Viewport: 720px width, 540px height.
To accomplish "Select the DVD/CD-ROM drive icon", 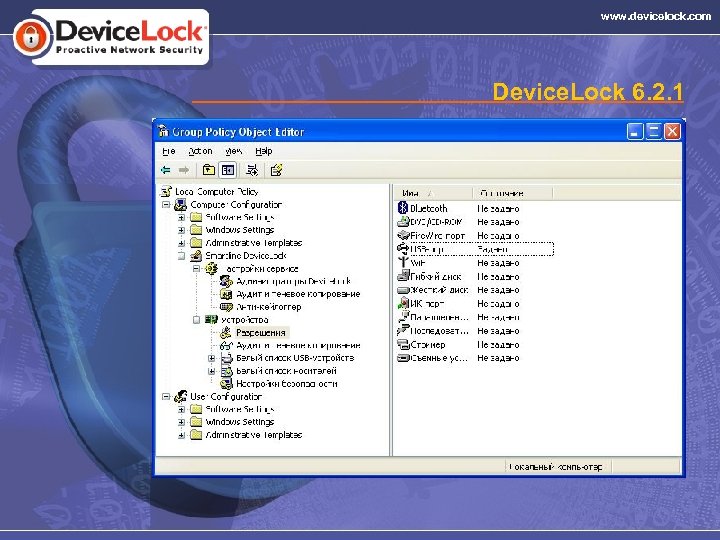I will click(x=403, y=221).
